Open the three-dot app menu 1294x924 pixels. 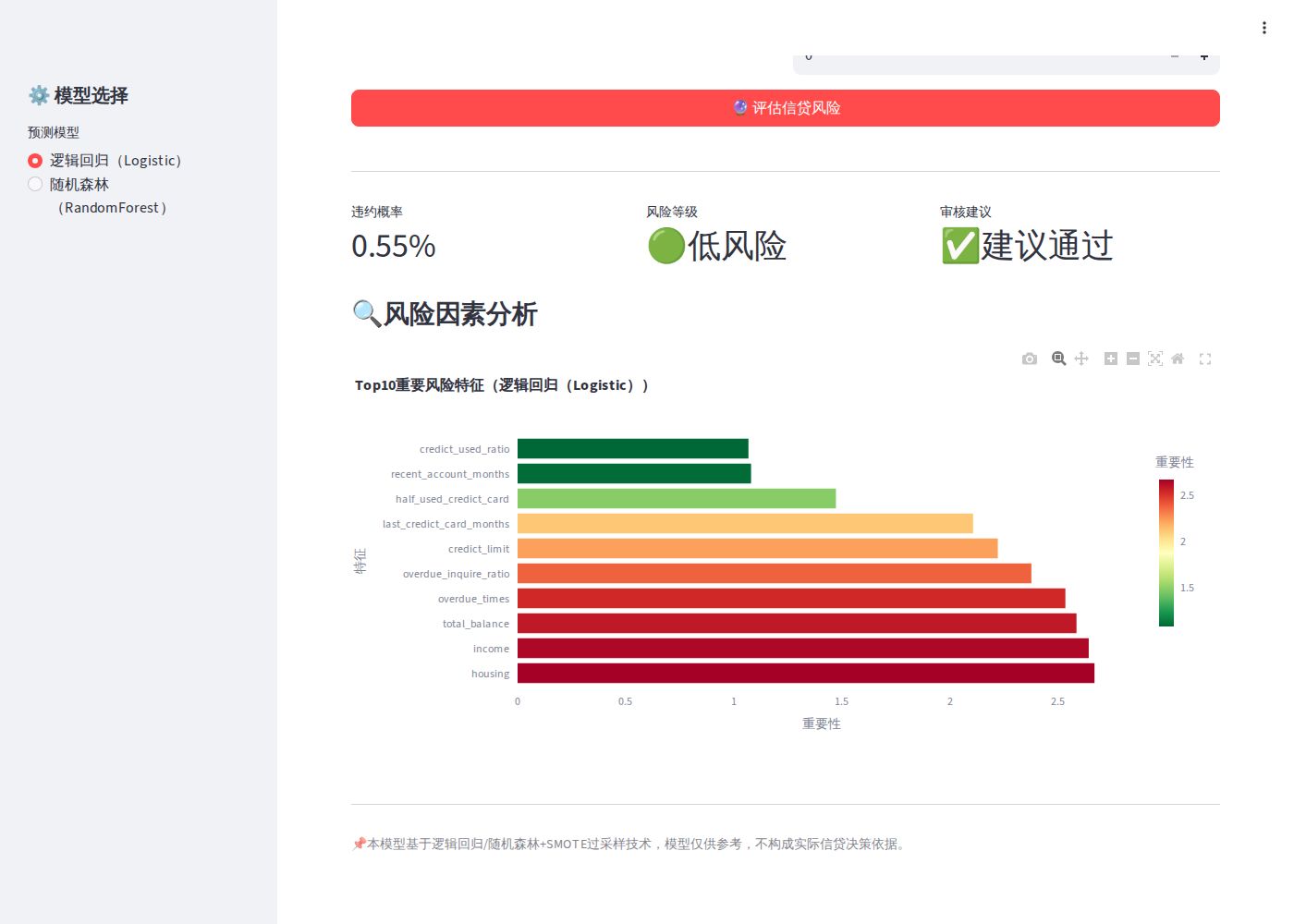pos(1264,28)
